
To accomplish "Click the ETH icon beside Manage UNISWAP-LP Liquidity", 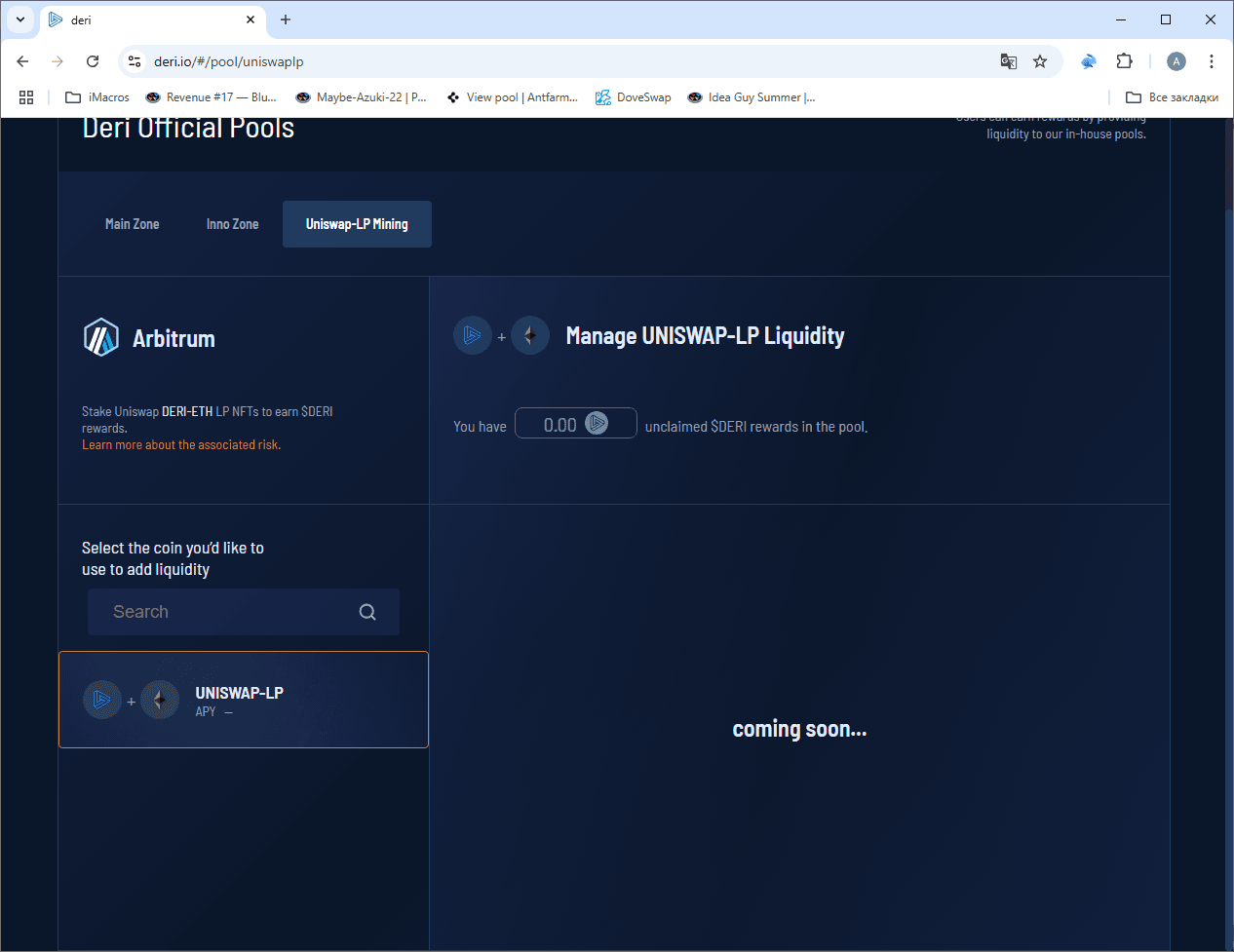I will pos(530,335).
